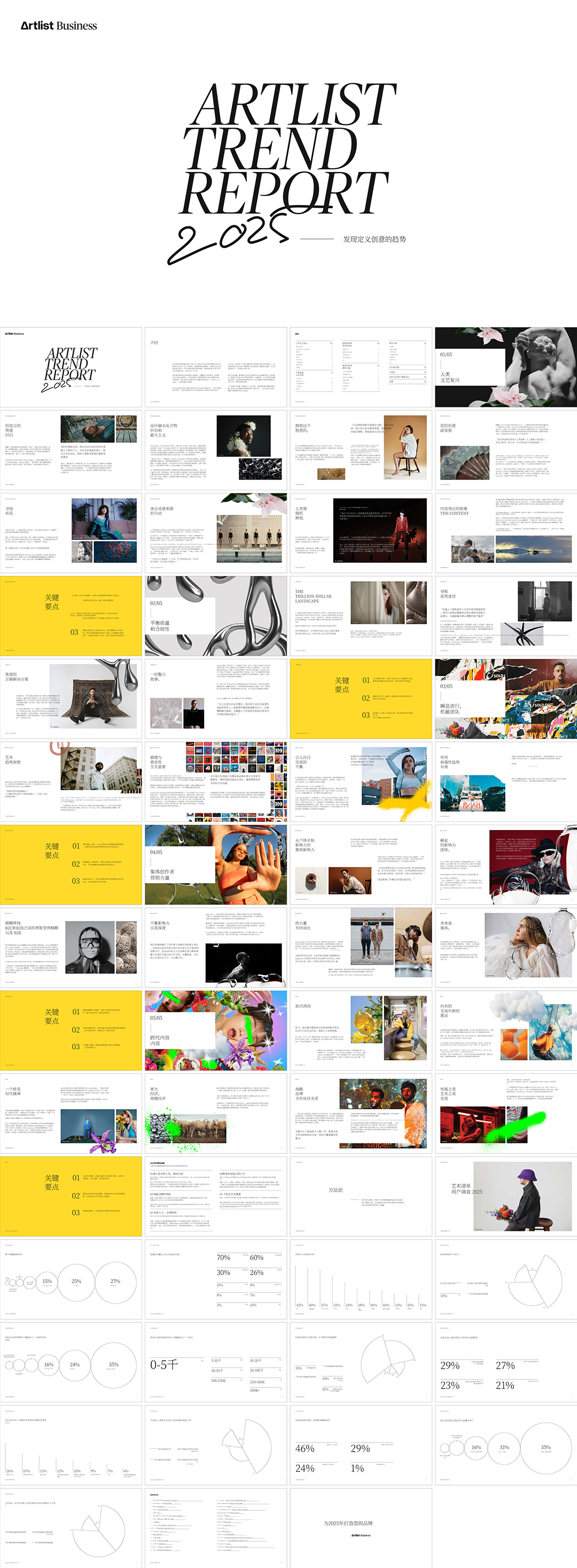This screenshot has width=577, height=1568.
Task: Select the 模糊界线 B2C和B2B slide
Action: [71, 948]
